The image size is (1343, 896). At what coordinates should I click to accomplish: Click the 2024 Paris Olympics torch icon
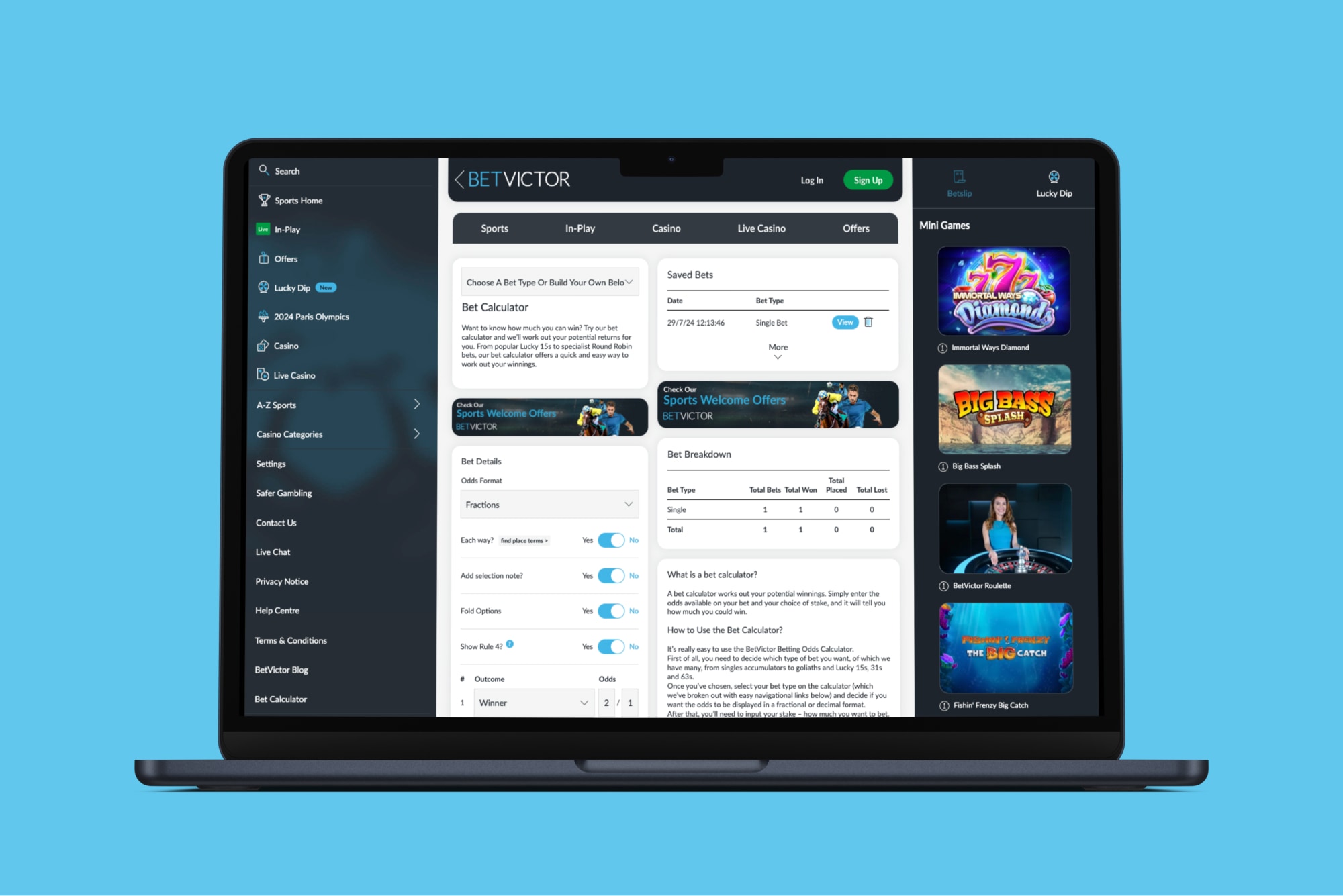click(x=262, y=316)
